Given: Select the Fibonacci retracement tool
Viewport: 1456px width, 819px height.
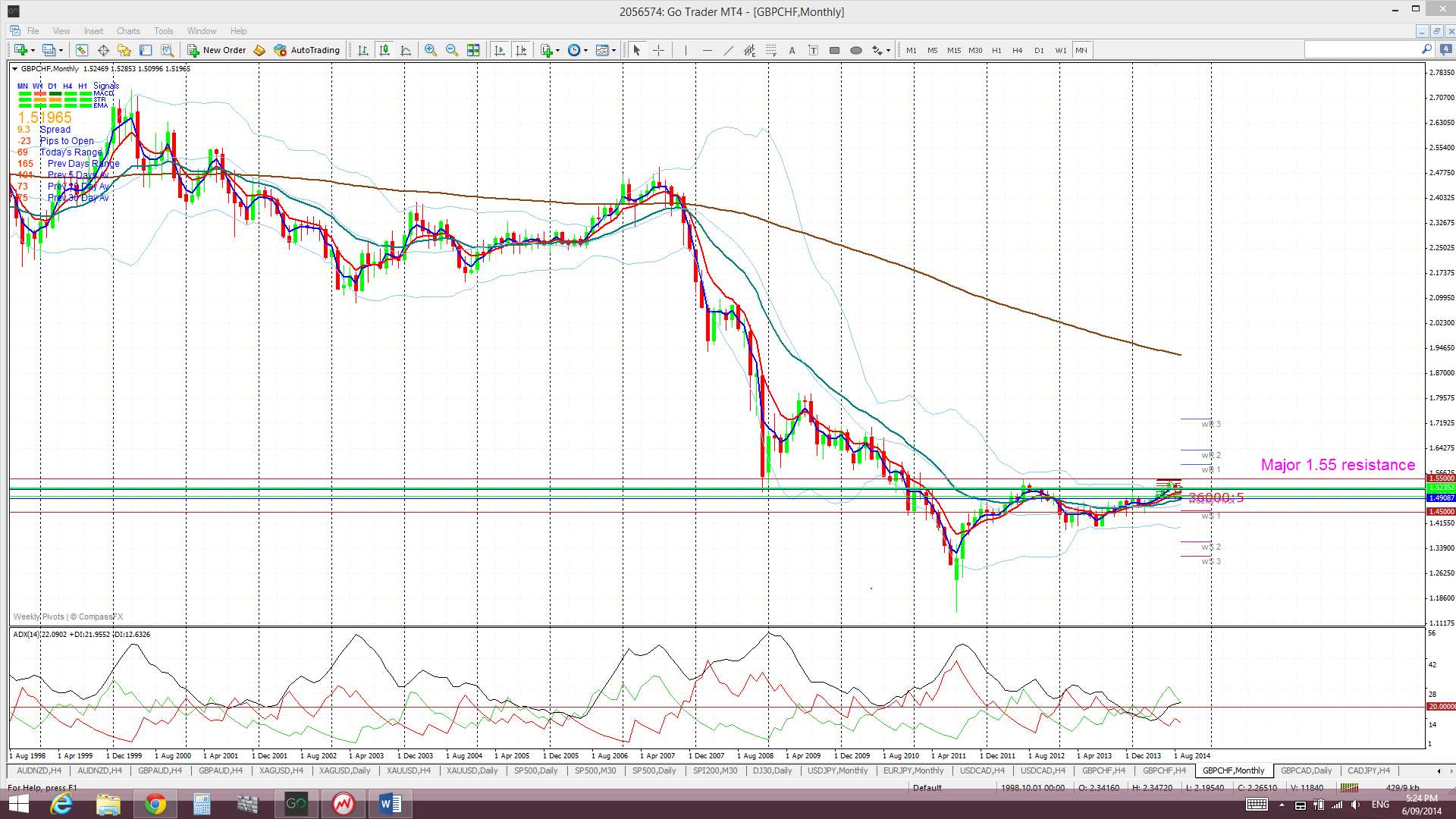Looking at the screenshot, I should tap(770, 50).
